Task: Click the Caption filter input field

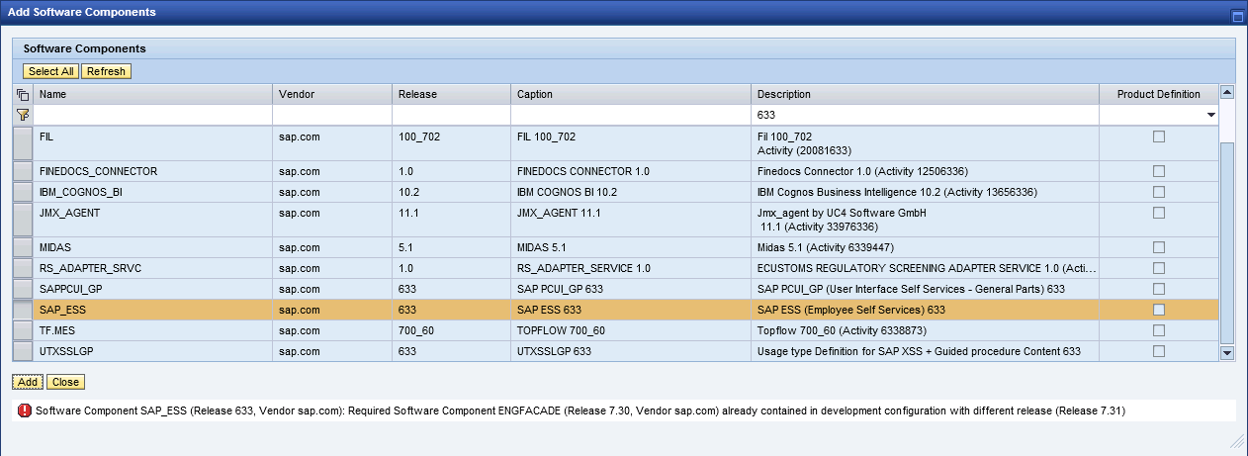Action: point(632,115)
